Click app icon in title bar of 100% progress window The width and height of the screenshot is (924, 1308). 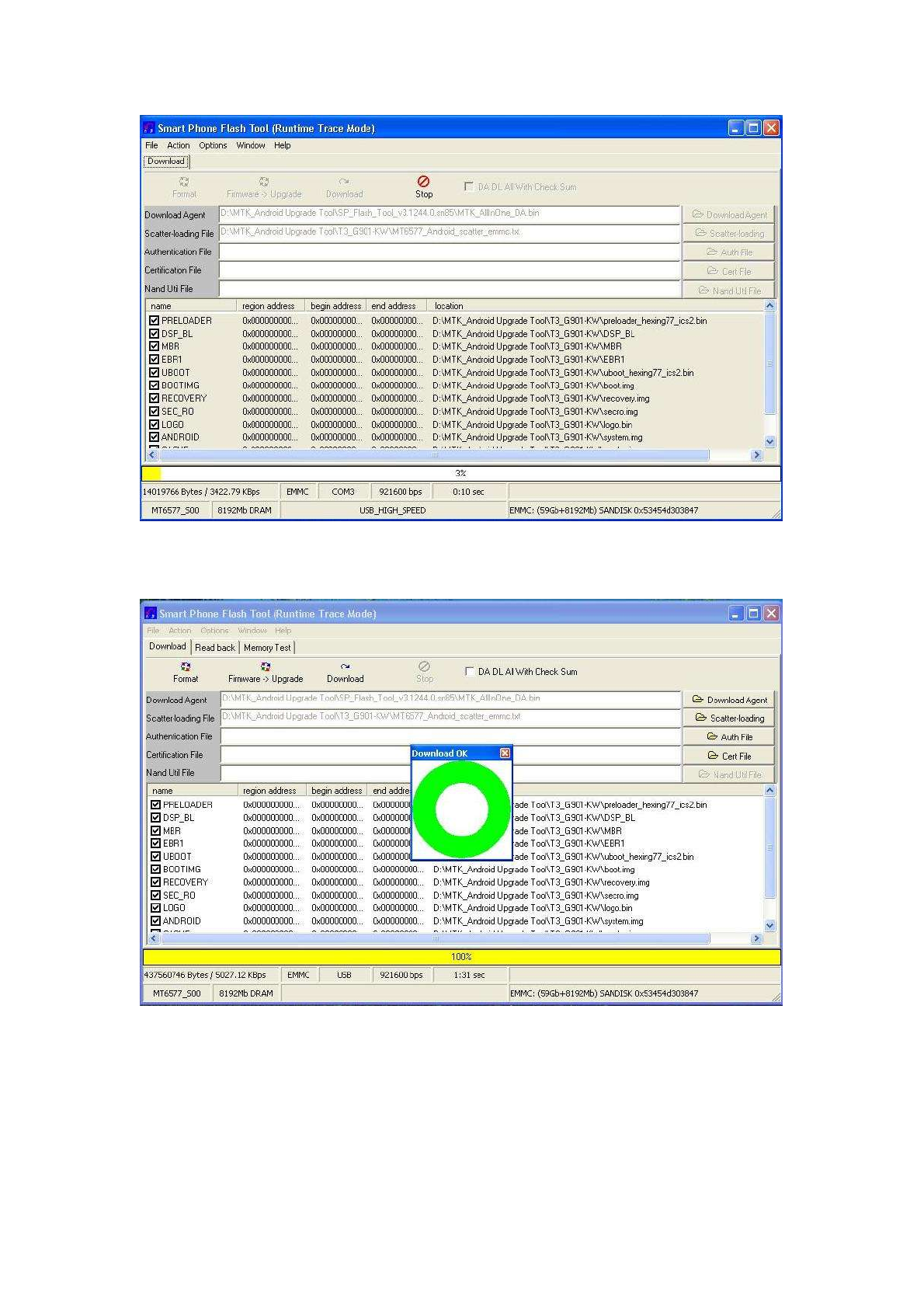151,613
